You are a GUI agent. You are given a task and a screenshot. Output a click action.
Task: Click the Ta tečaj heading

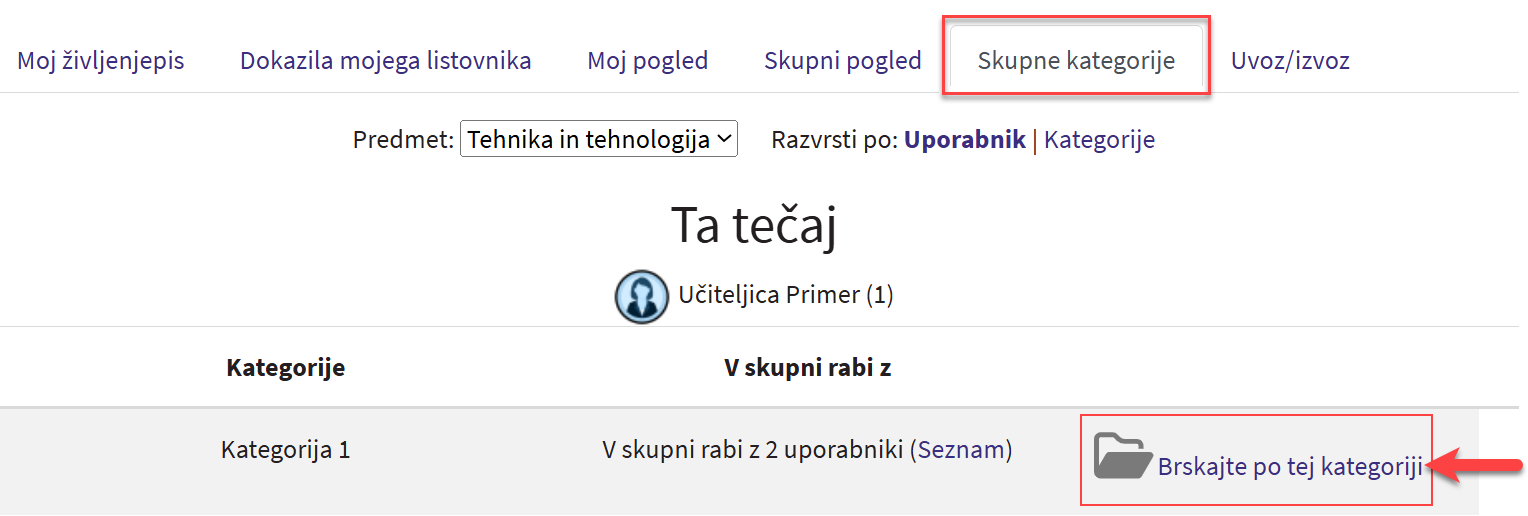tap(753, 226)
